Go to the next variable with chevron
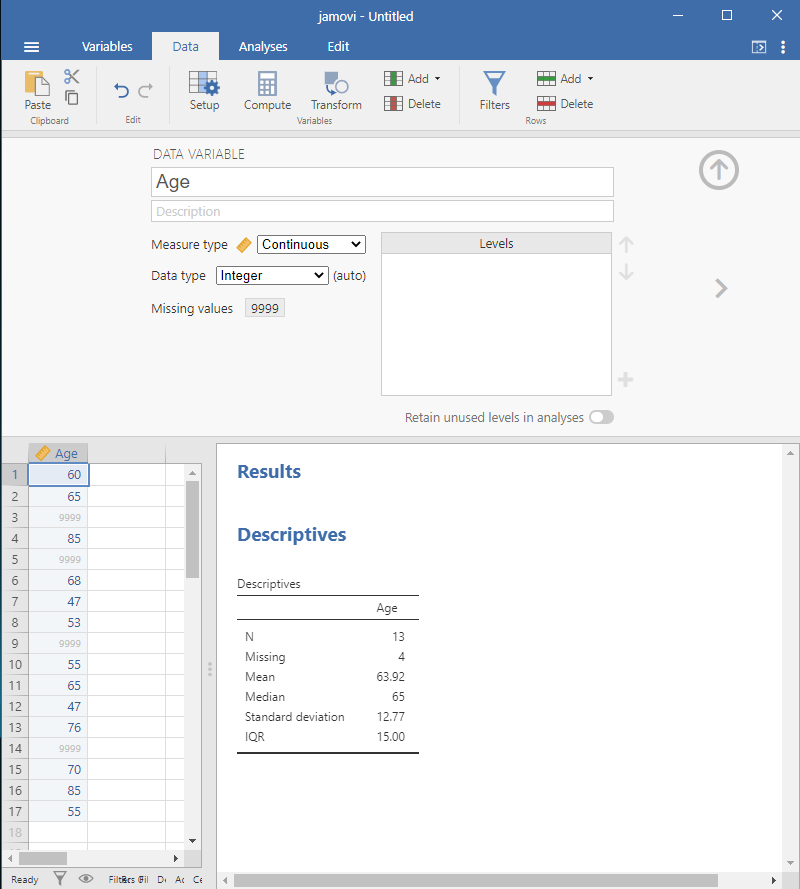 pos(721,289)
